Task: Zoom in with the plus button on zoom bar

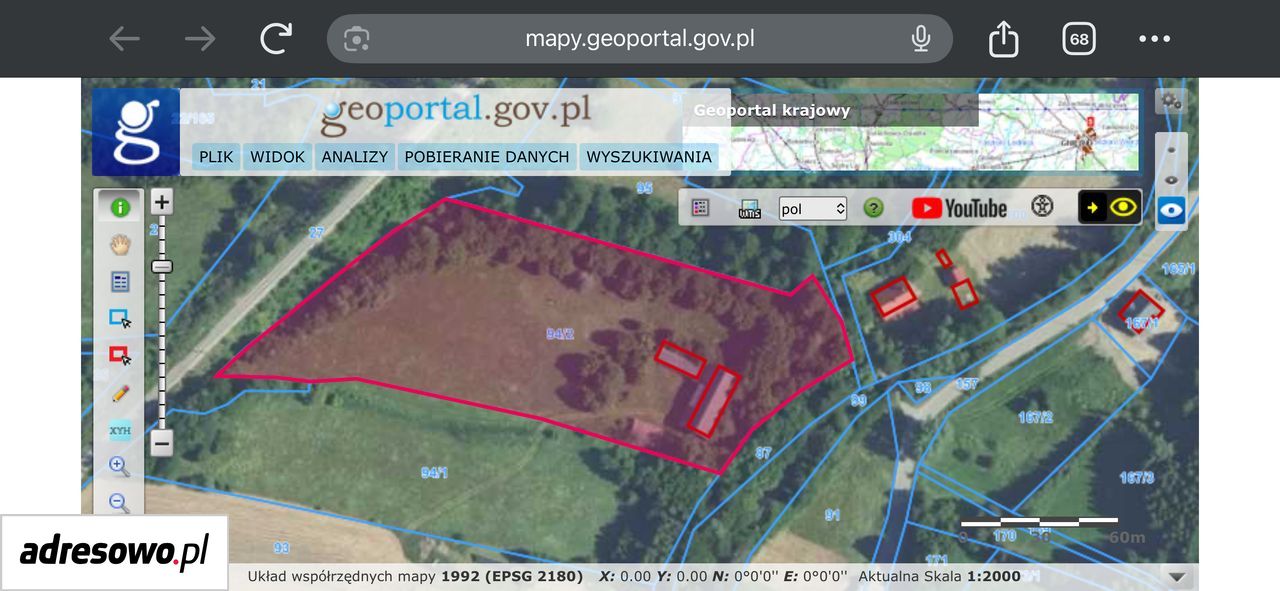Action: click(162, 202)
